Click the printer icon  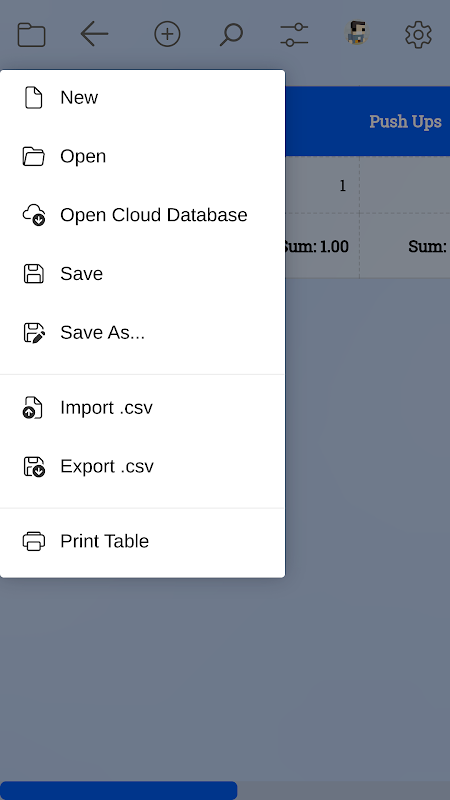pos(34,541)
